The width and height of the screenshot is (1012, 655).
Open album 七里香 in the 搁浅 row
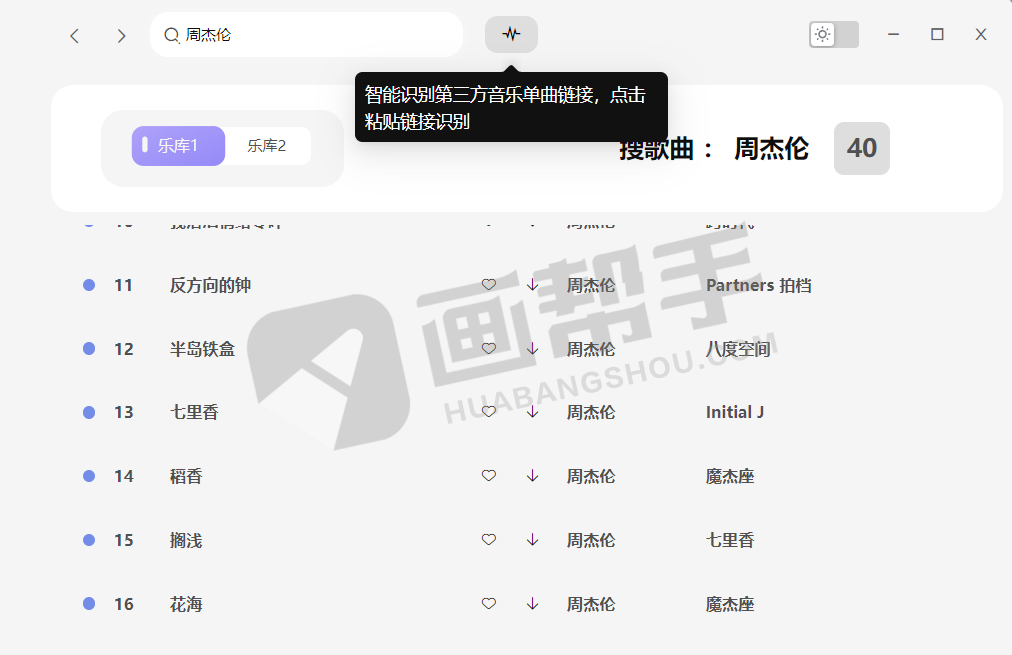pyautogui.click(x=730, y=540)
